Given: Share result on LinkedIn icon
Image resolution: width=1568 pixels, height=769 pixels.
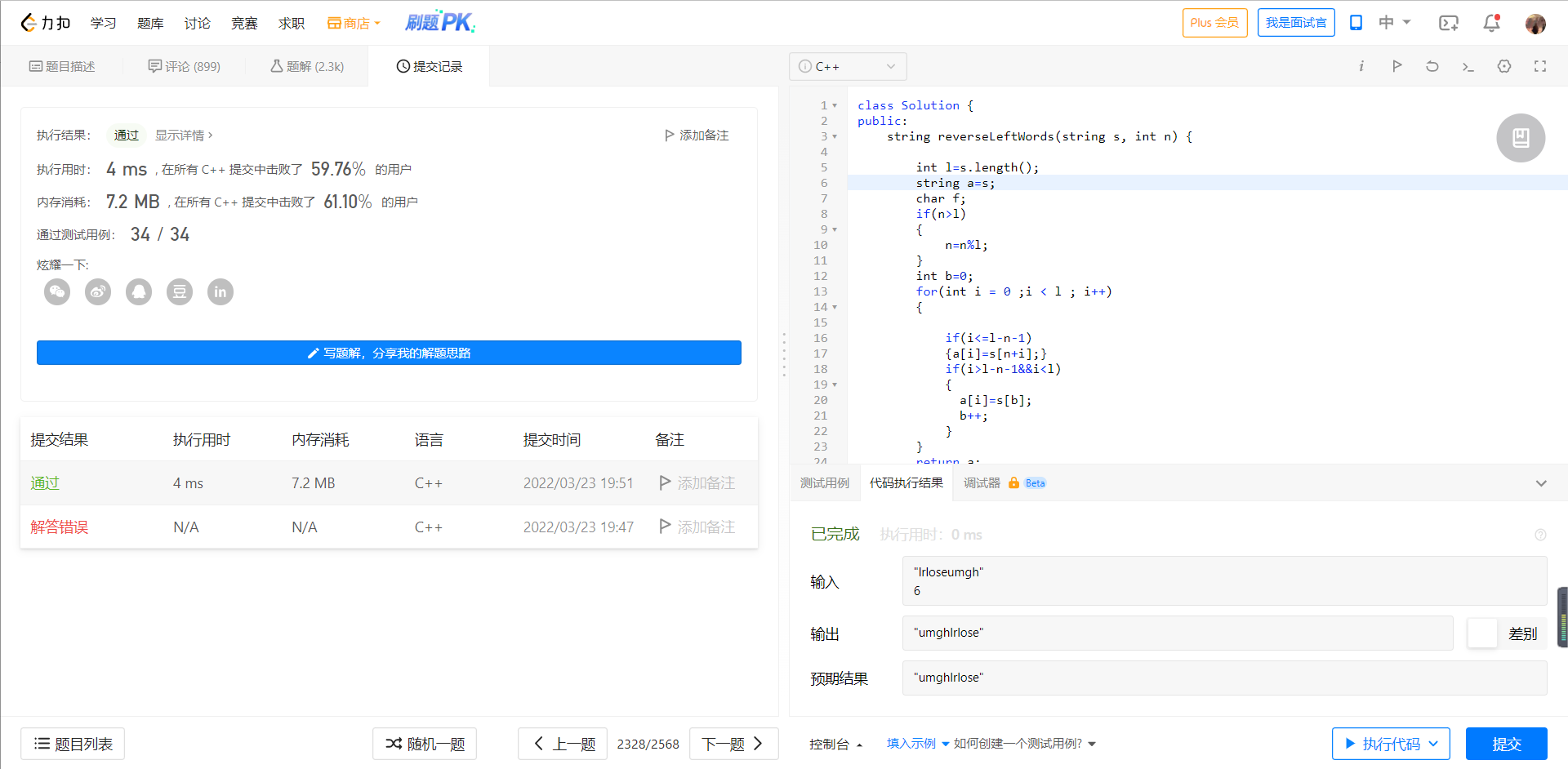Looking at the screenshot, I should tap(220, 291).
